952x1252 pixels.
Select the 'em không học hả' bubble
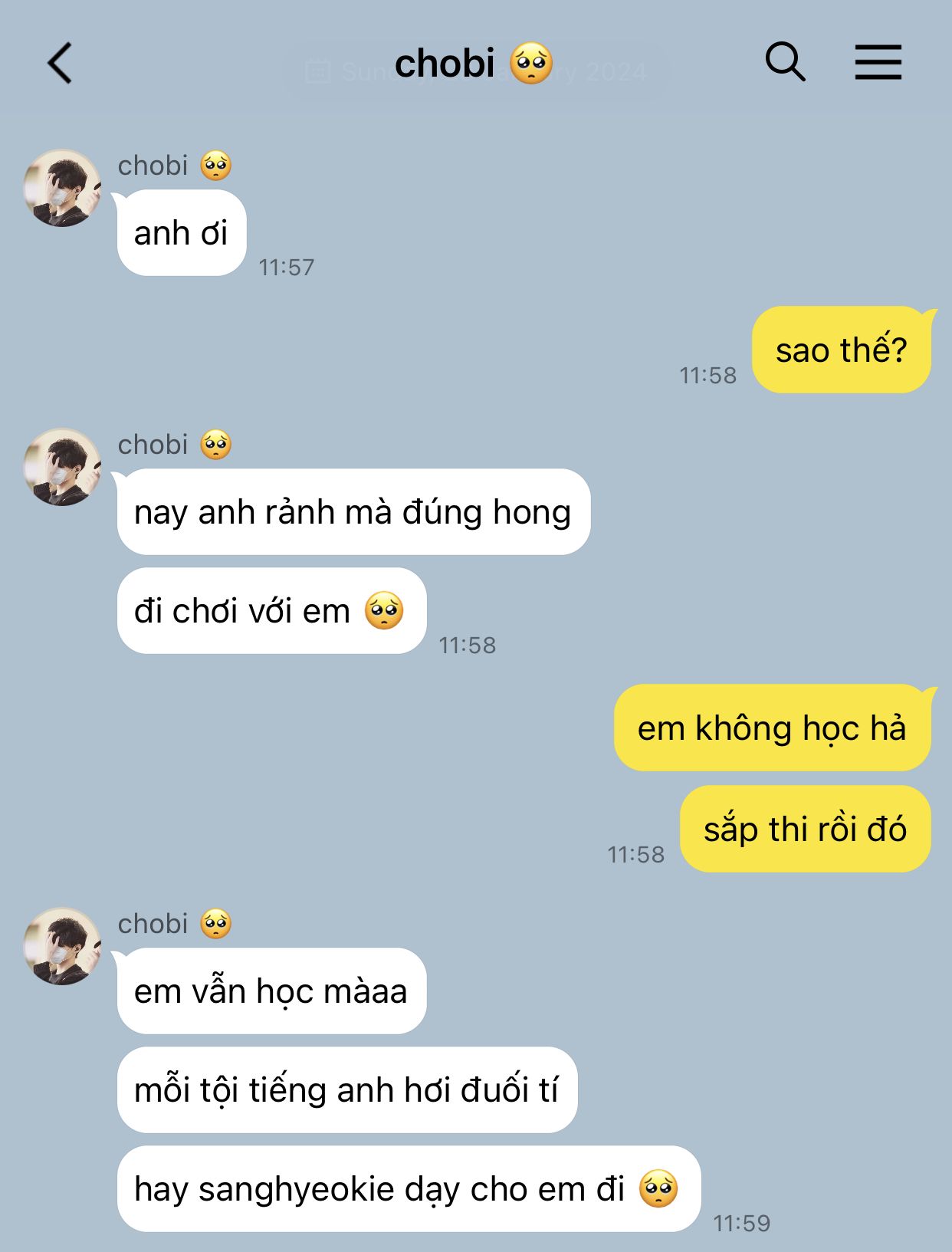click(772, 728)
